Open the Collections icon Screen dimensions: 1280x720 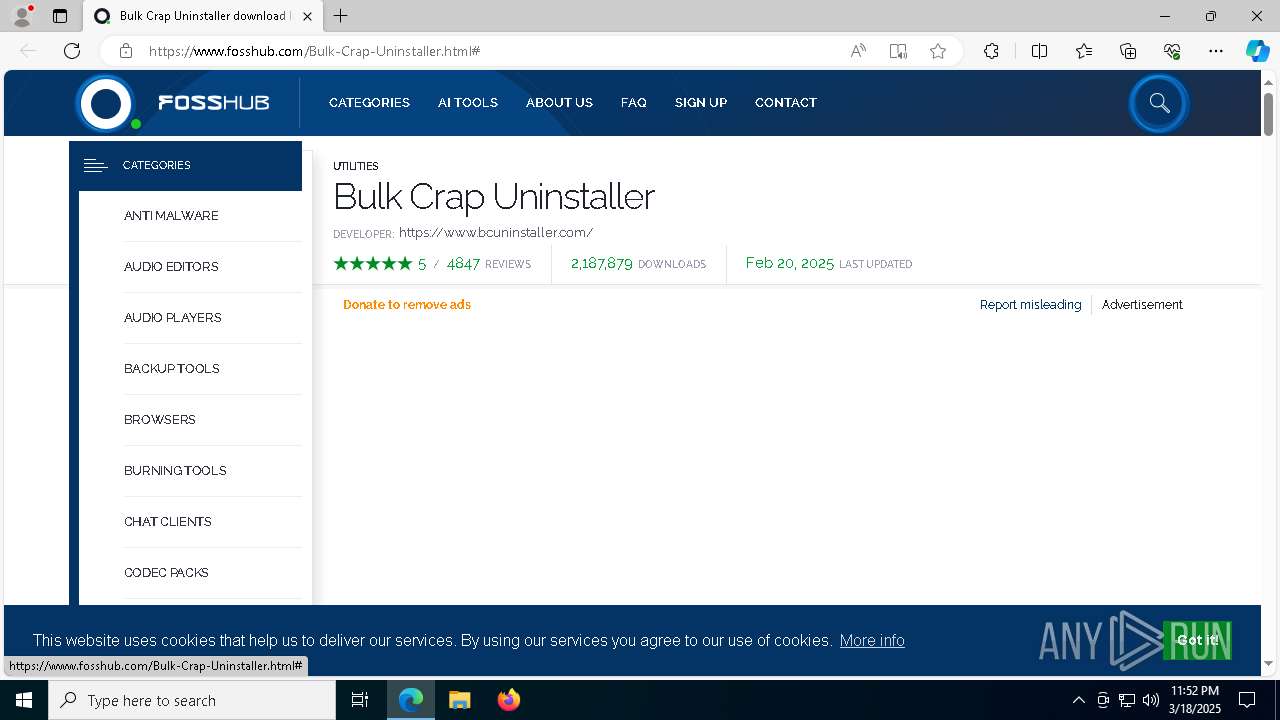(1128, 51)
